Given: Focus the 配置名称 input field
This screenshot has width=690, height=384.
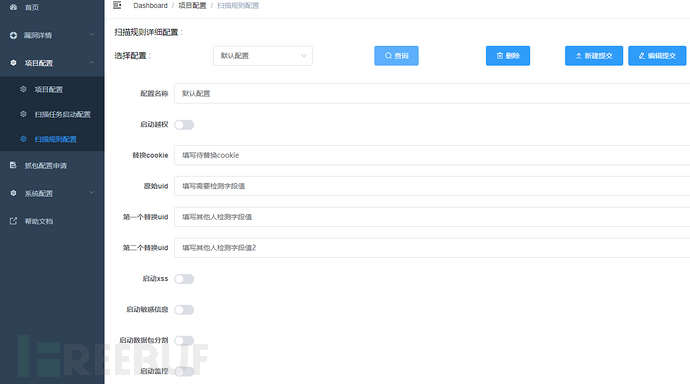Looking at the screenshot, I should coord(432,94).
